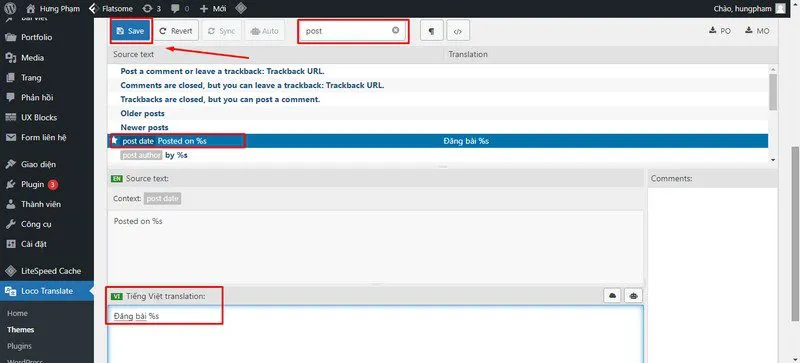800x363 pixels.
Task: Click the string list scroll down arrow
Action: click(x=772, y=160)
